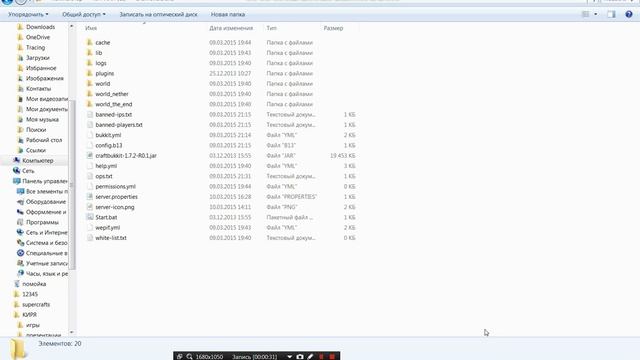
Task: Select the banned-ips.txt file
Action: [x=113, y=115]
